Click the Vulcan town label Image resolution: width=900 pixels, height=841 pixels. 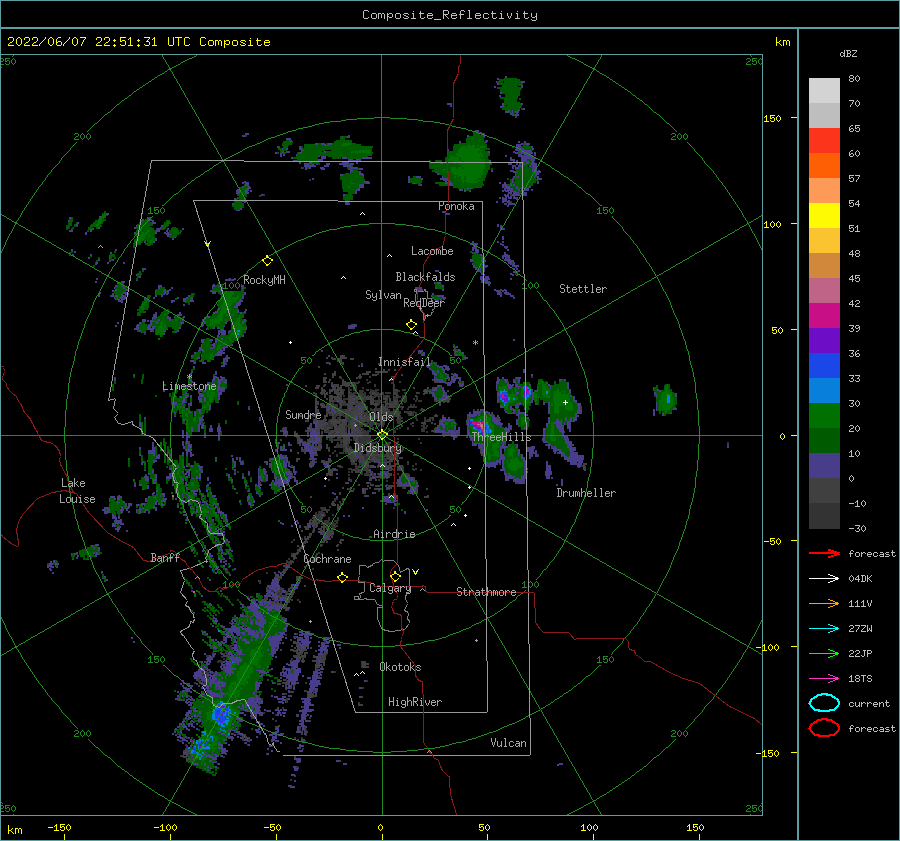[x=509, y=743]
